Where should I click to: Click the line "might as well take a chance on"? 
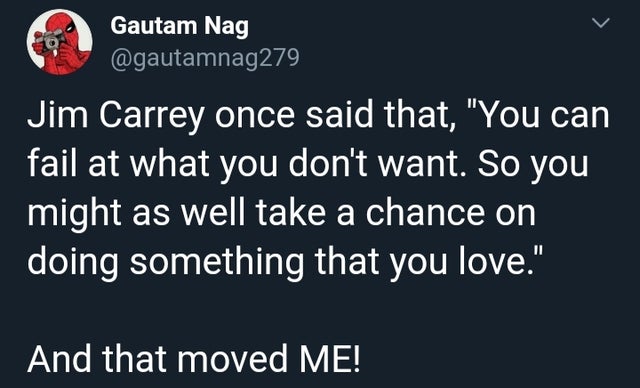[281, 213]
